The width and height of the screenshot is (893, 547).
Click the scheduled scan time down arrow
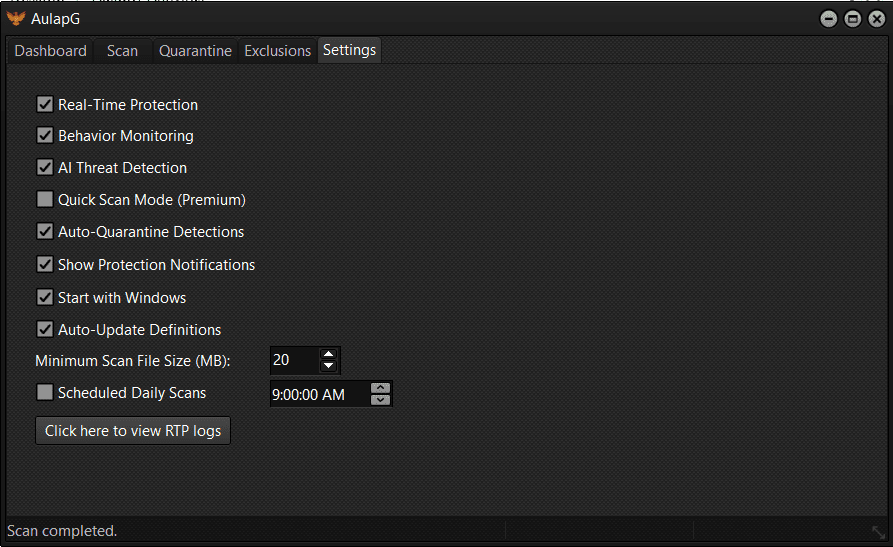coord(380,400)
